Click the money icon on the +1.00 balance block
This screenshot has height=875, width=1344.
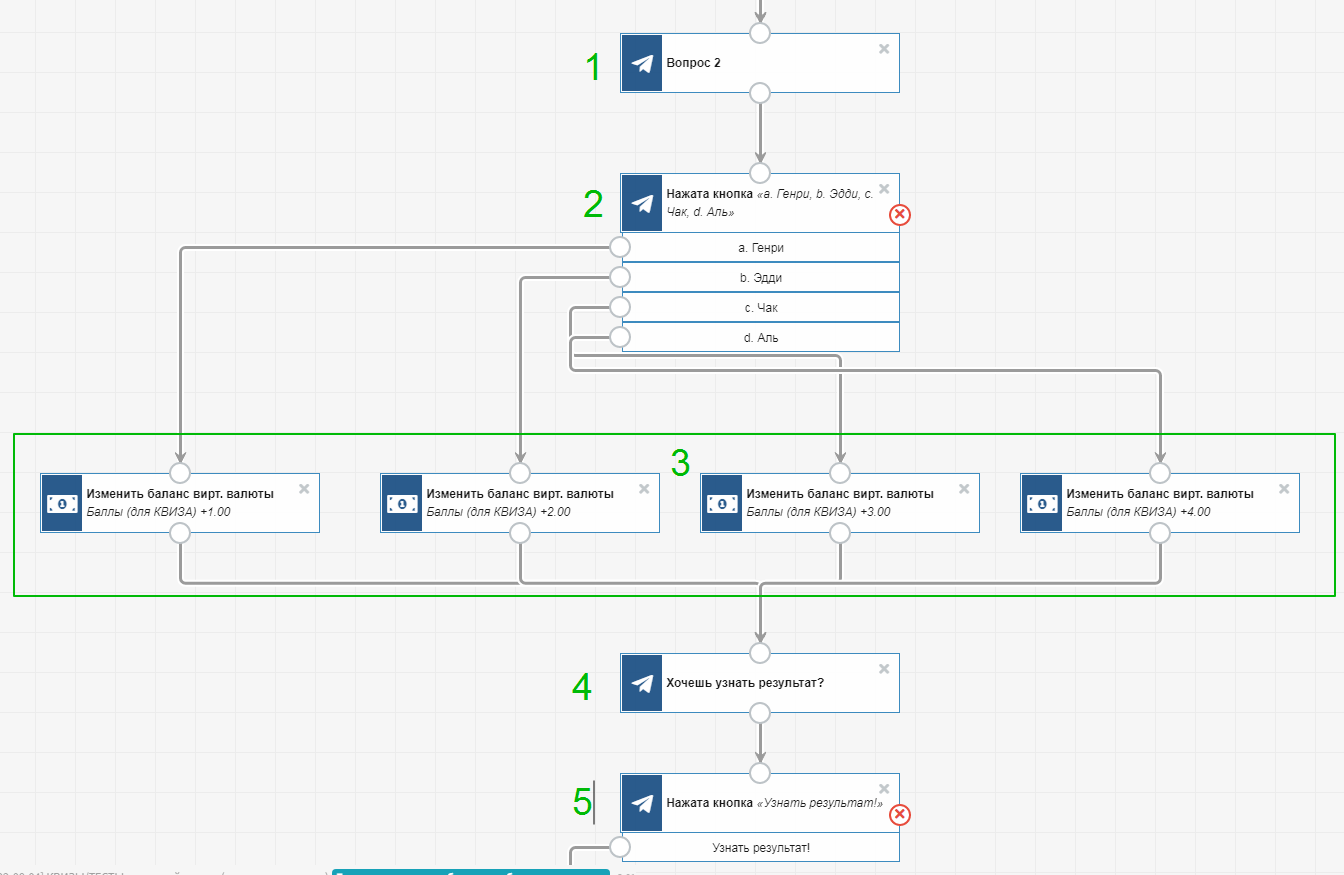[62, 503]
